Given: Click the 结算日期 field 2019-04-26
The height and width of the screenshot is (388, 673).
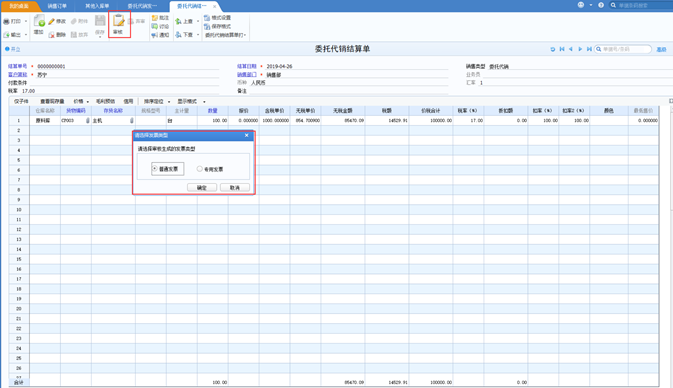Looking at the screenshot, I should point(357,67).
